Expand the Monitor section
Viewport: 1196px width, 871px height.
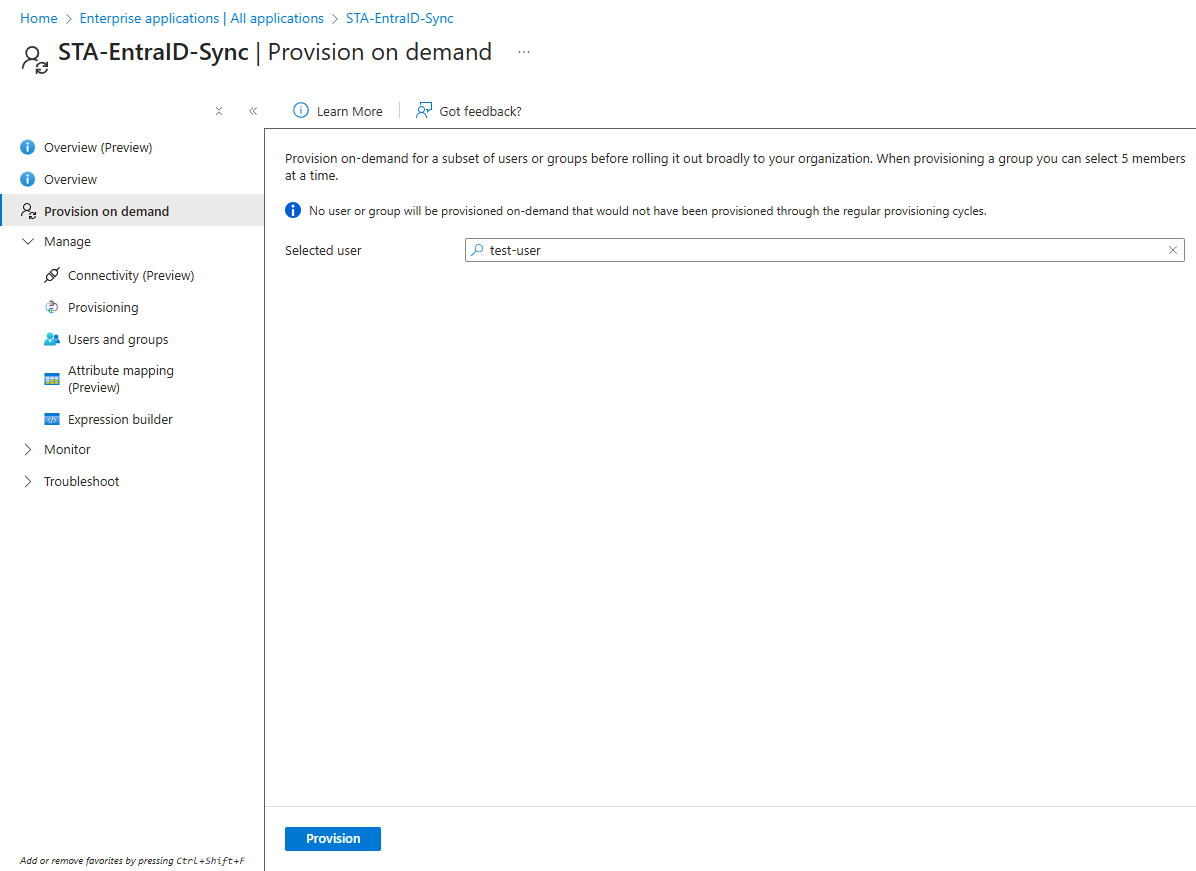pos(28,449)
